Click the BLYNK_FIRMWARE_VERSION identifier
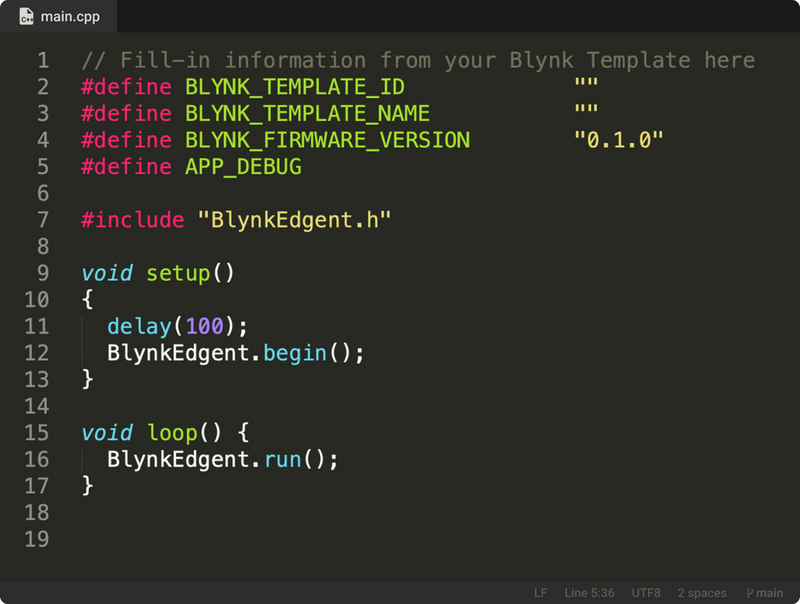This screenshot has width=800, height=604. pos(323,140)
